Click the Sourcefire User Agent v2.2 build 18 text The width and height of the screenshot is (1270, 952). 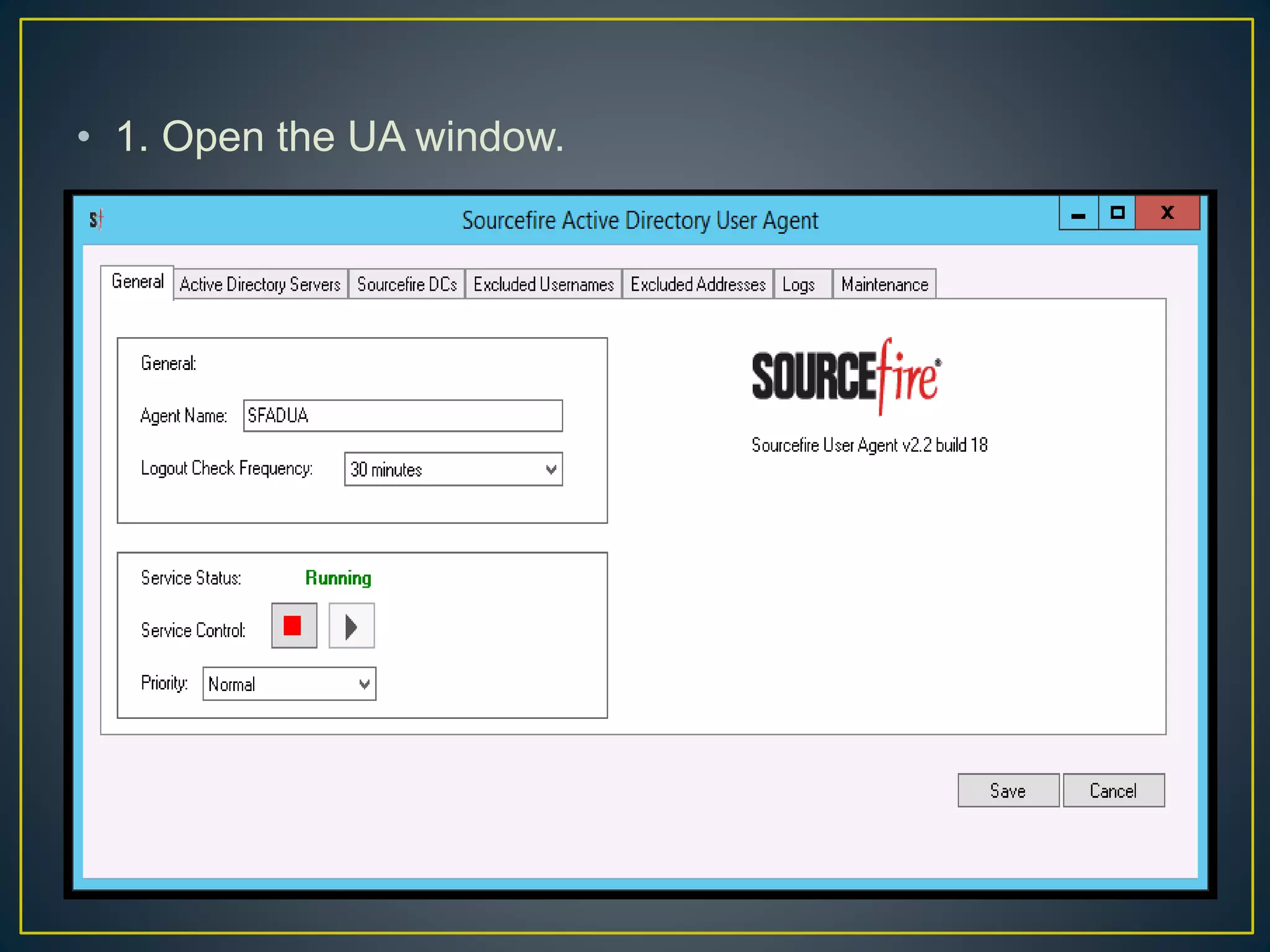pyautogui.click(x=869, y=445)
